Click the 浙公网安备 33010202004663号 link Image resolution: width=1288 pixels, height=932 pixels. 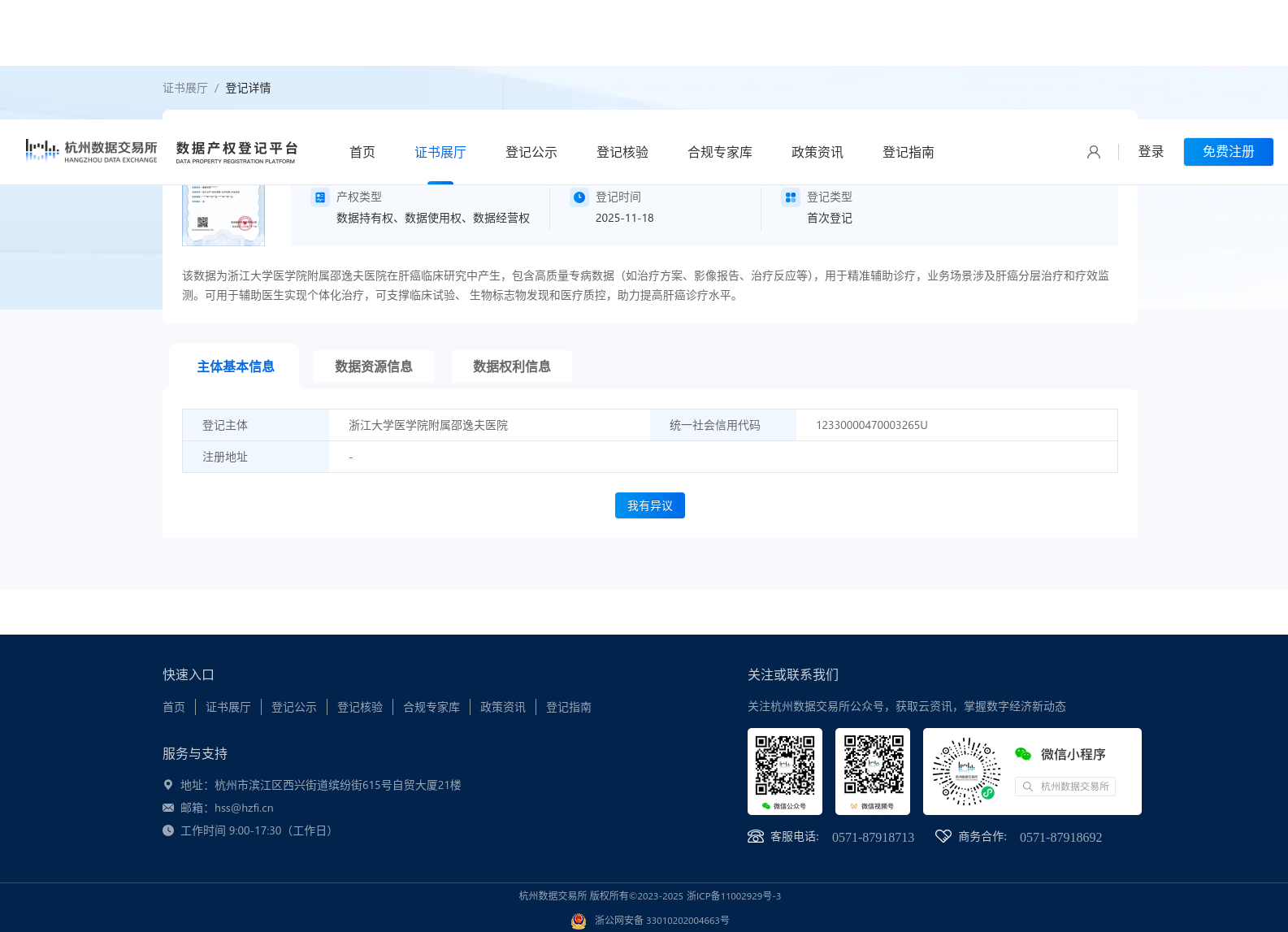(x=662, y=921)
